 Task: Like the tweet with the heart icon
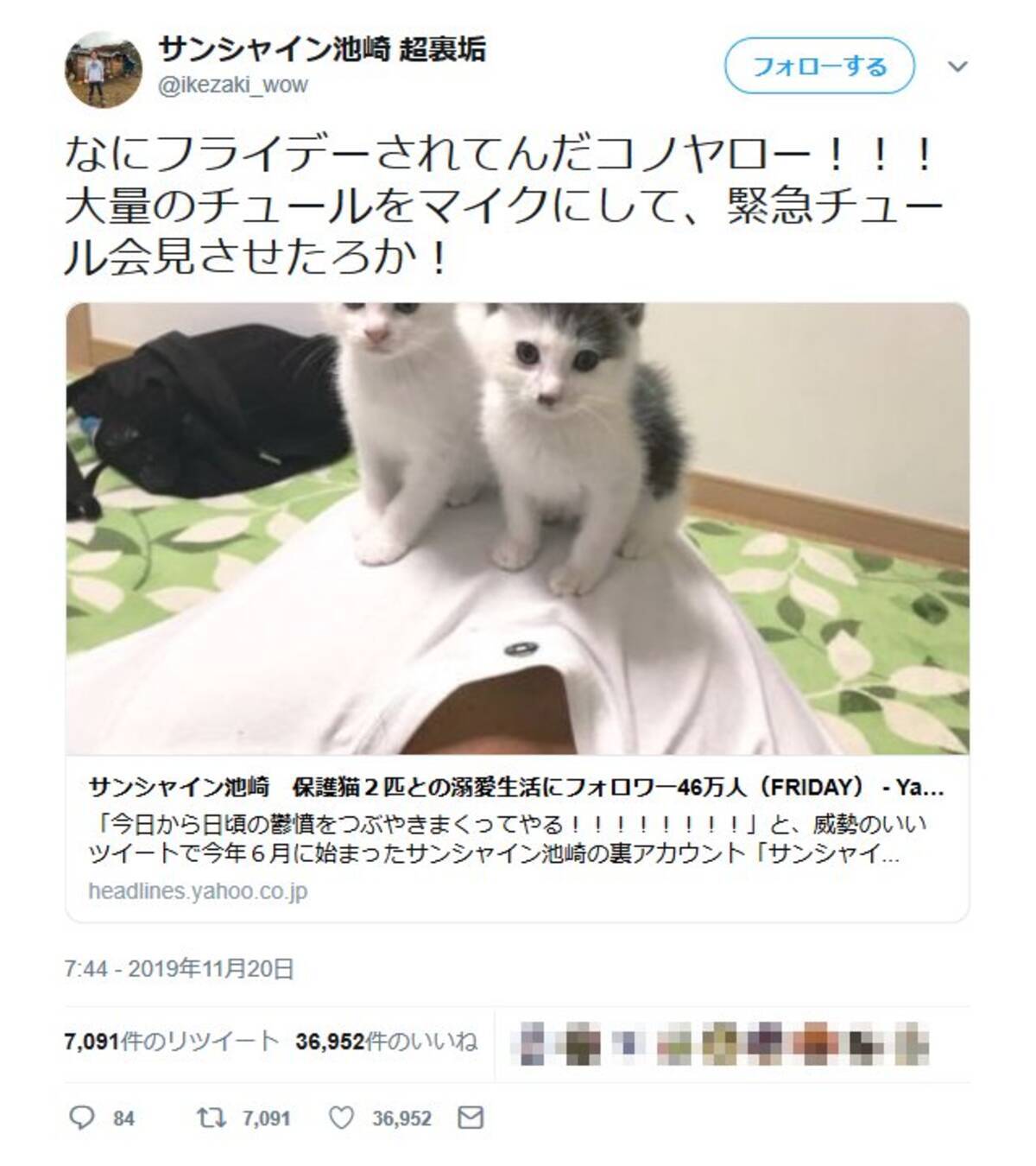click(x=342, y=1118)
